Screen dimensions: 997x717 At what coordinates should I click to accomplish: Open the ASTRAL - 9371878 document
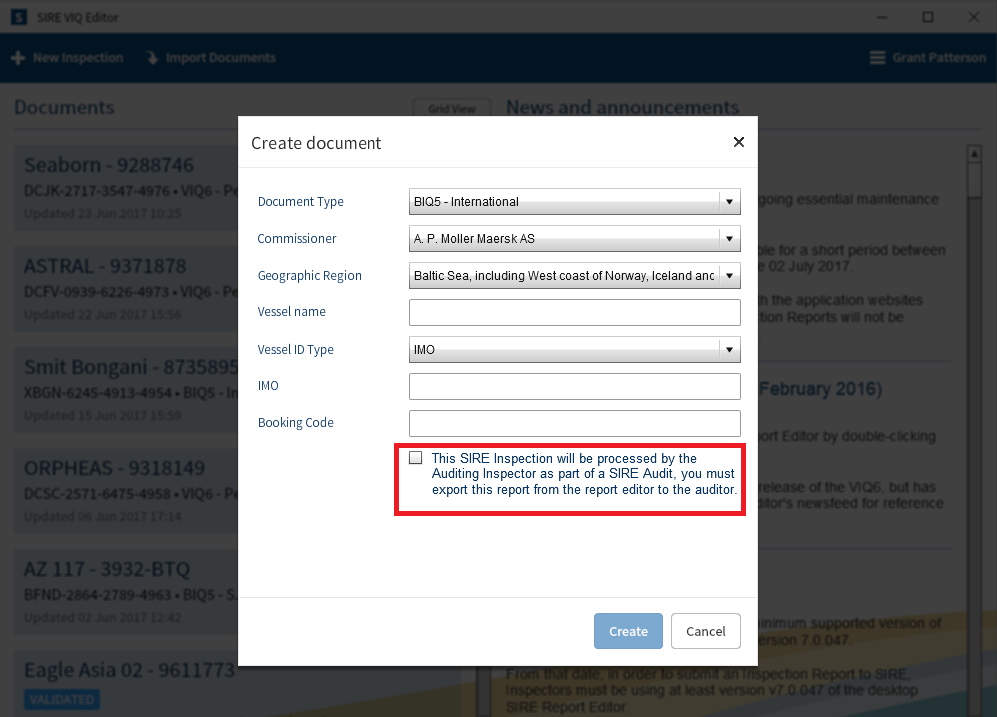point(126,289)
